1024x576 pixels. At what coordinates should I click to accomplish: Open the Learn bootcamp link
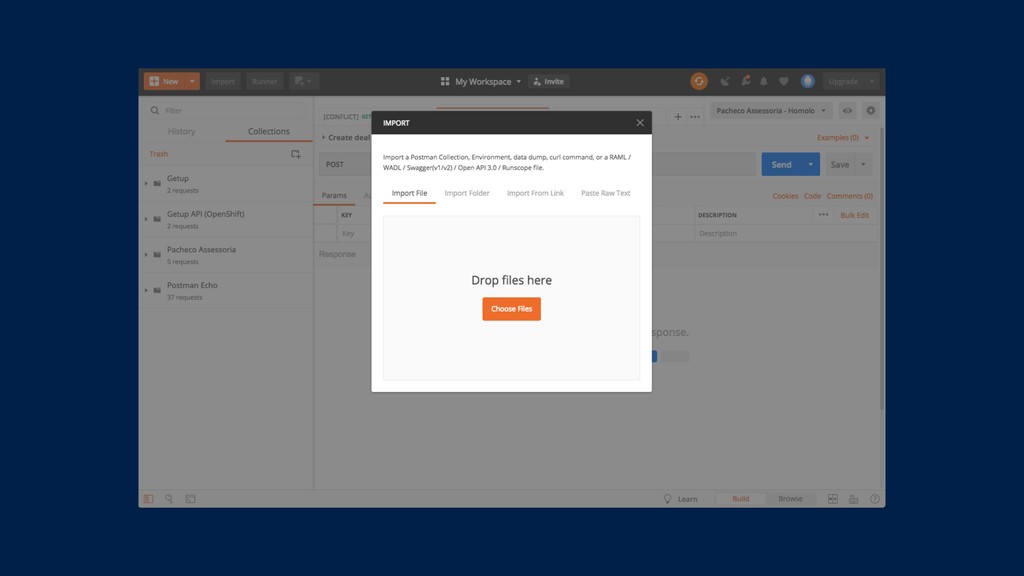680,499
